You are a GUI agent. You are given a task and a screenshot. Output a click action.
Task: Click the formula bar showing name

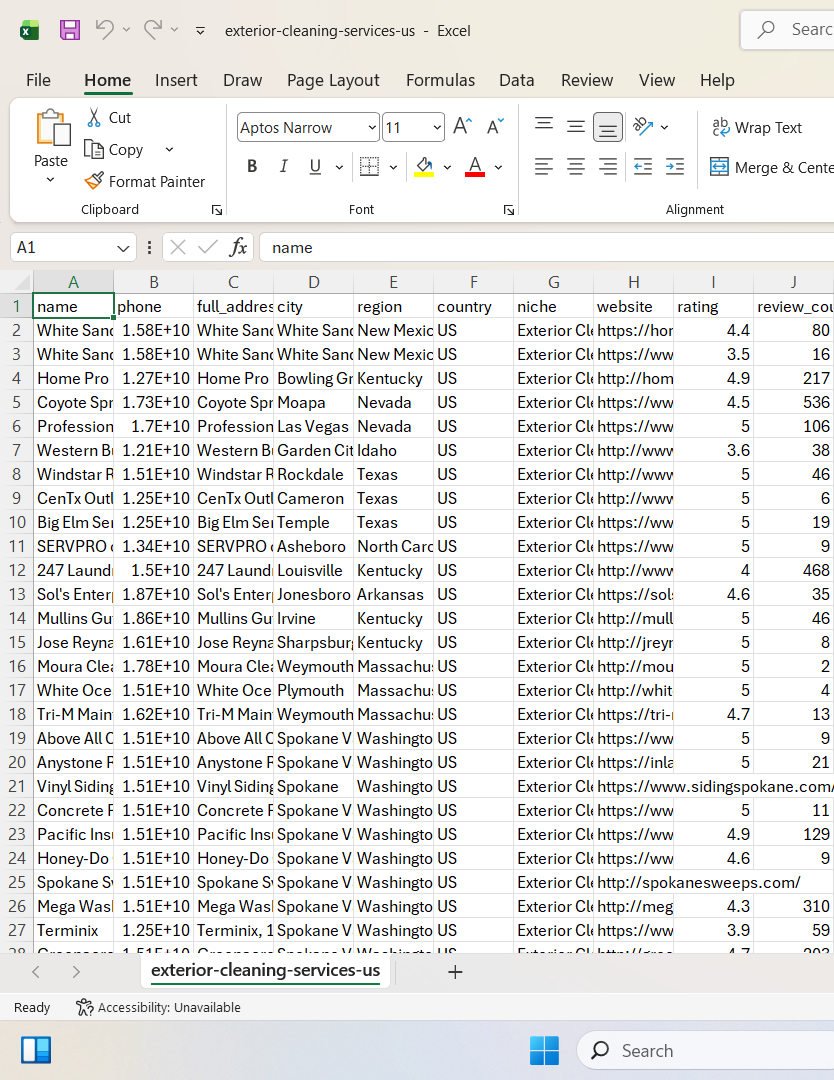[548, 247]
